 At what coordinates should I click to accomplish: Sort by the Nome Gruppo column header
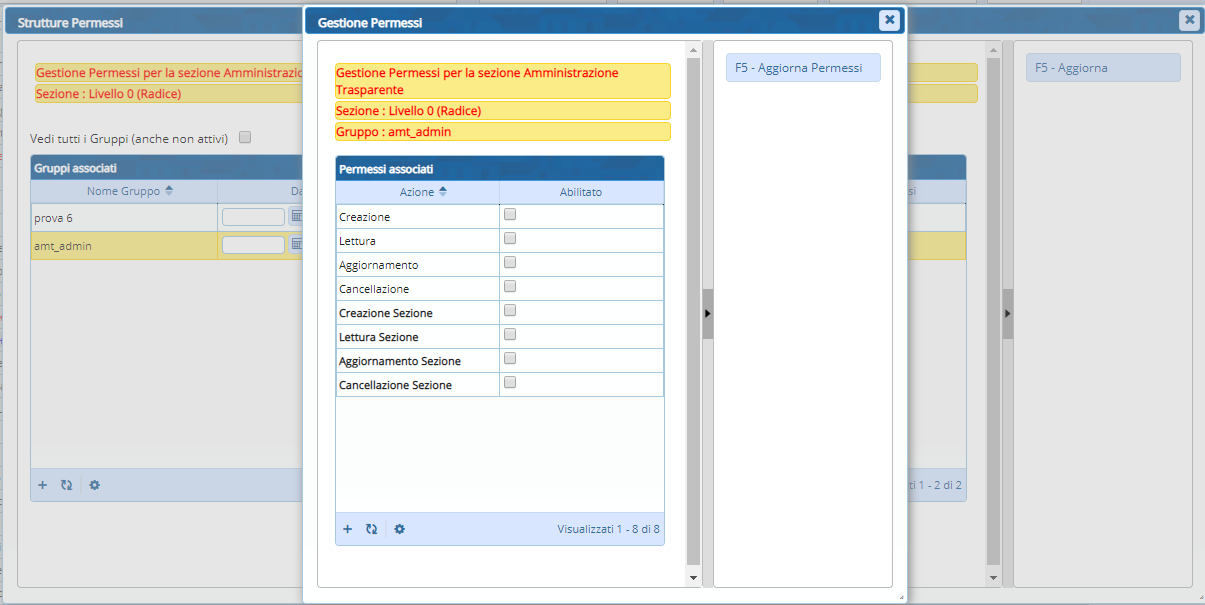(124, 191)
